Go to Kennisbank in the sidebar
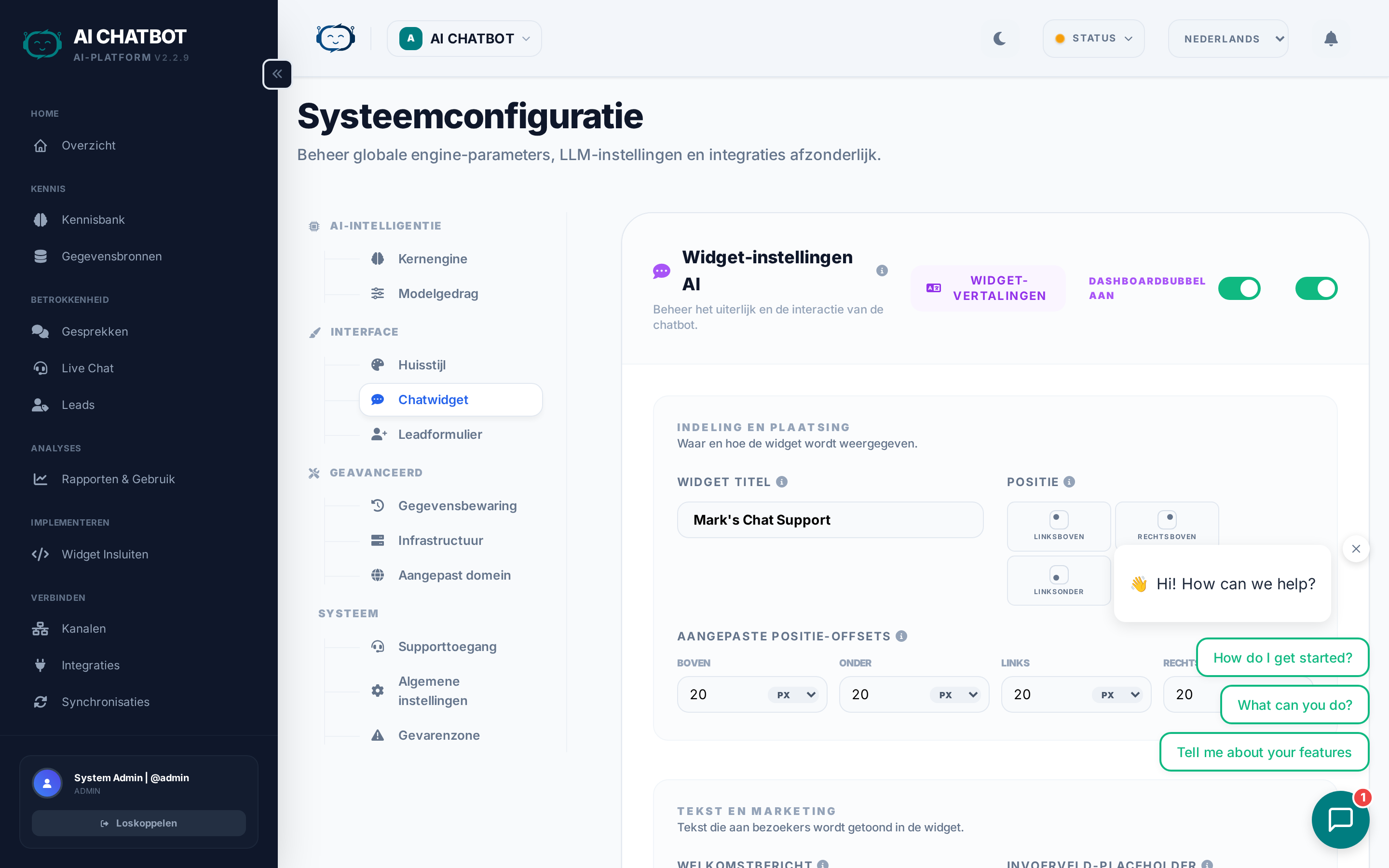 coord(93,220)
